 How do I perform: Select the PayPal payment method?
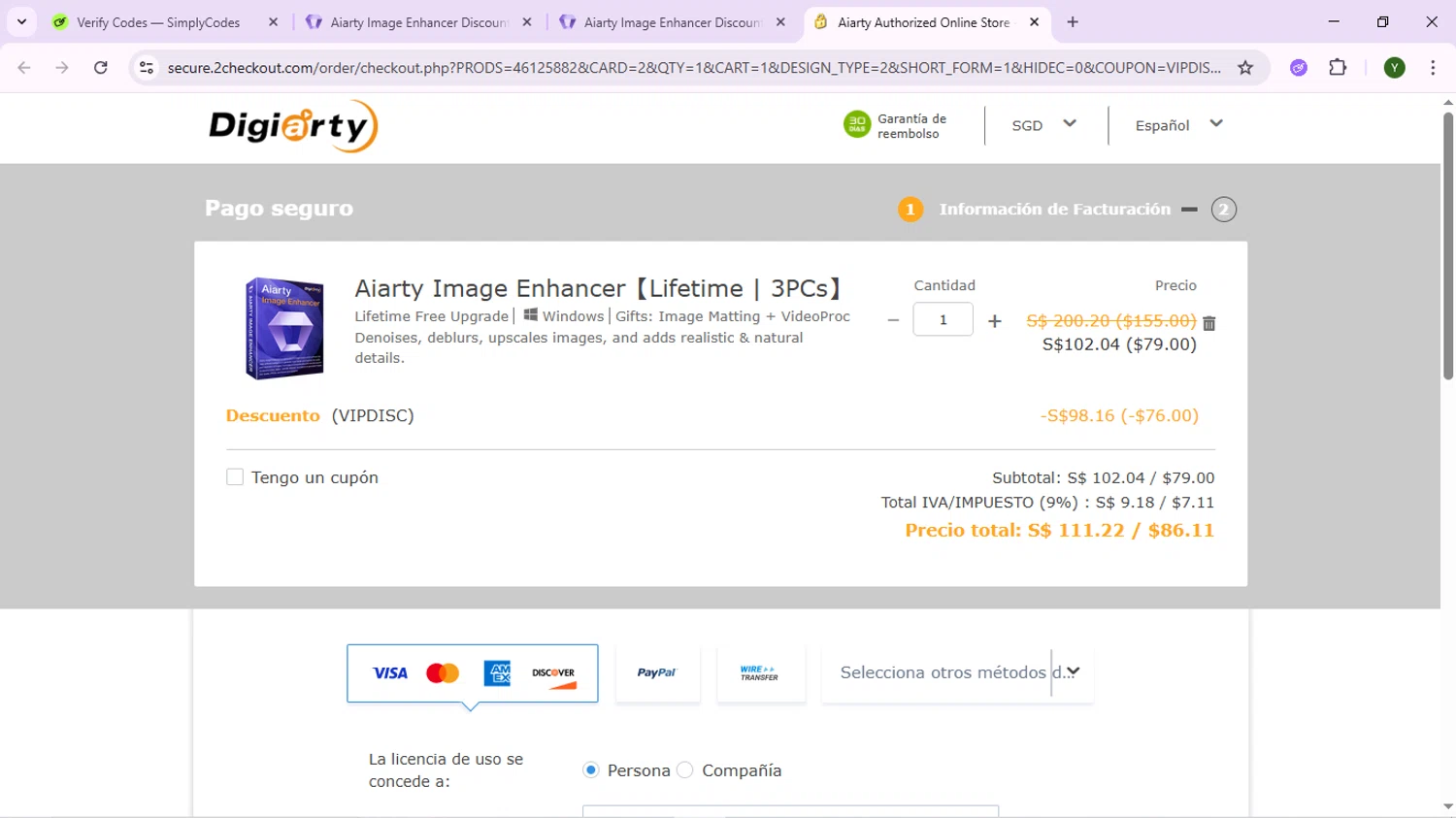tap(657, 672)
